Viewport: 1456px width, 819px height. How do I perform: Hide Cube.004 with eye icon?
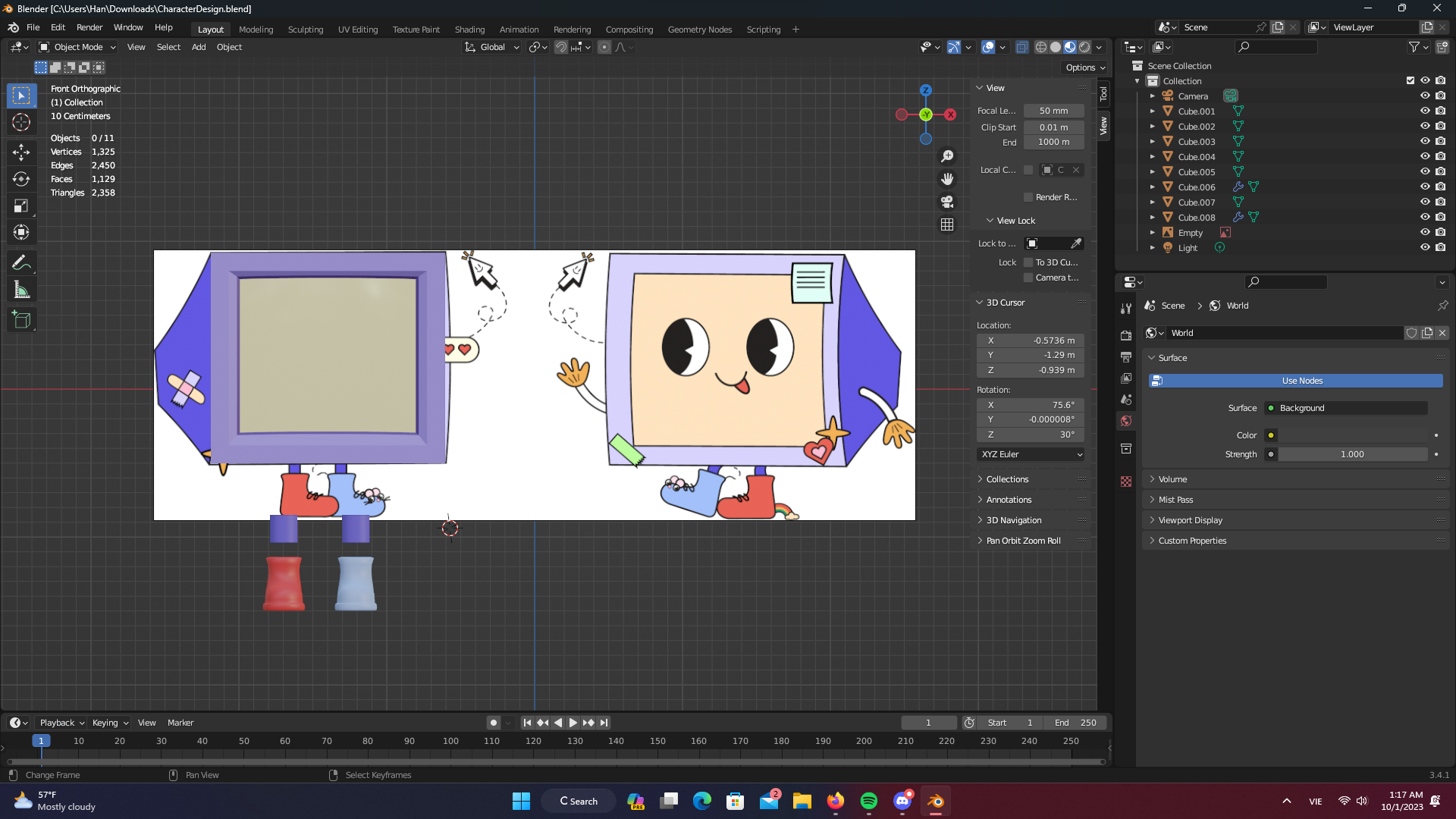coord(1425,157)
